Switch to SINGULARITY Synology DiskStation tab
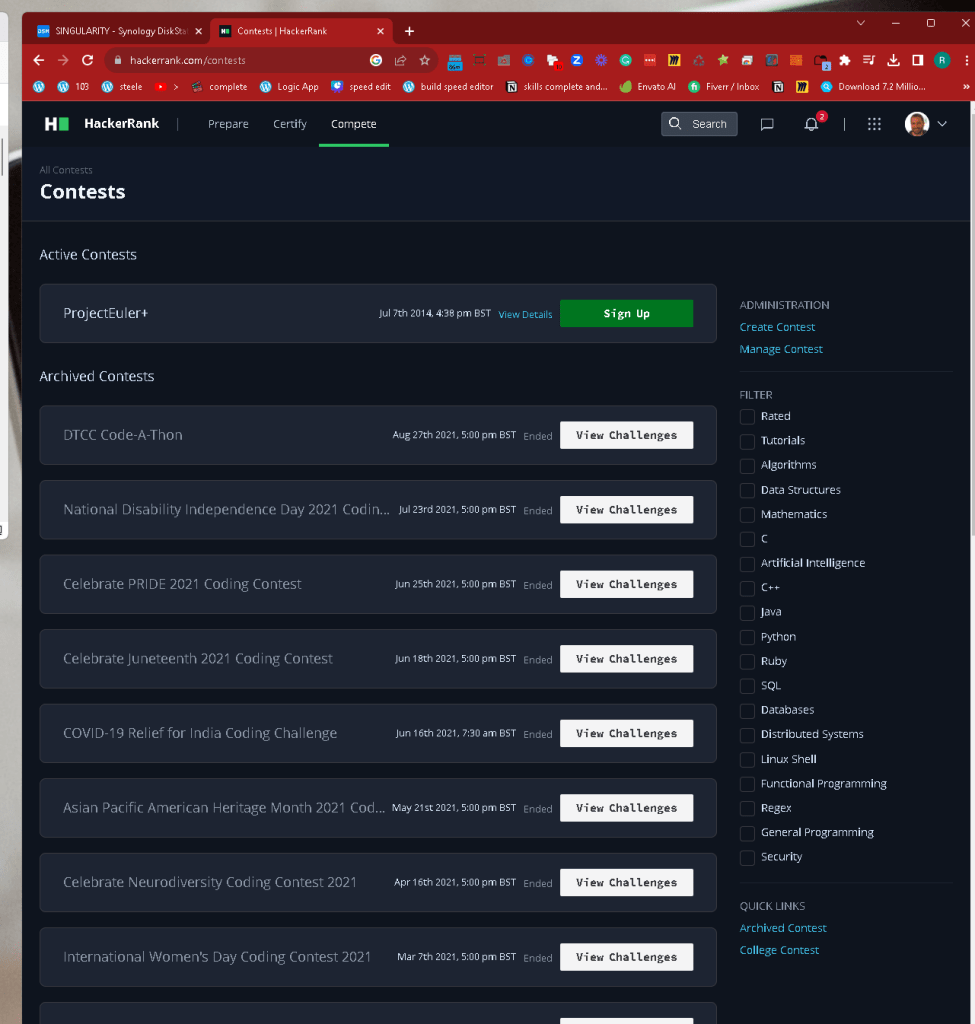The height and width of the screenshot is (1024, 975). click(x=120, y=31)
